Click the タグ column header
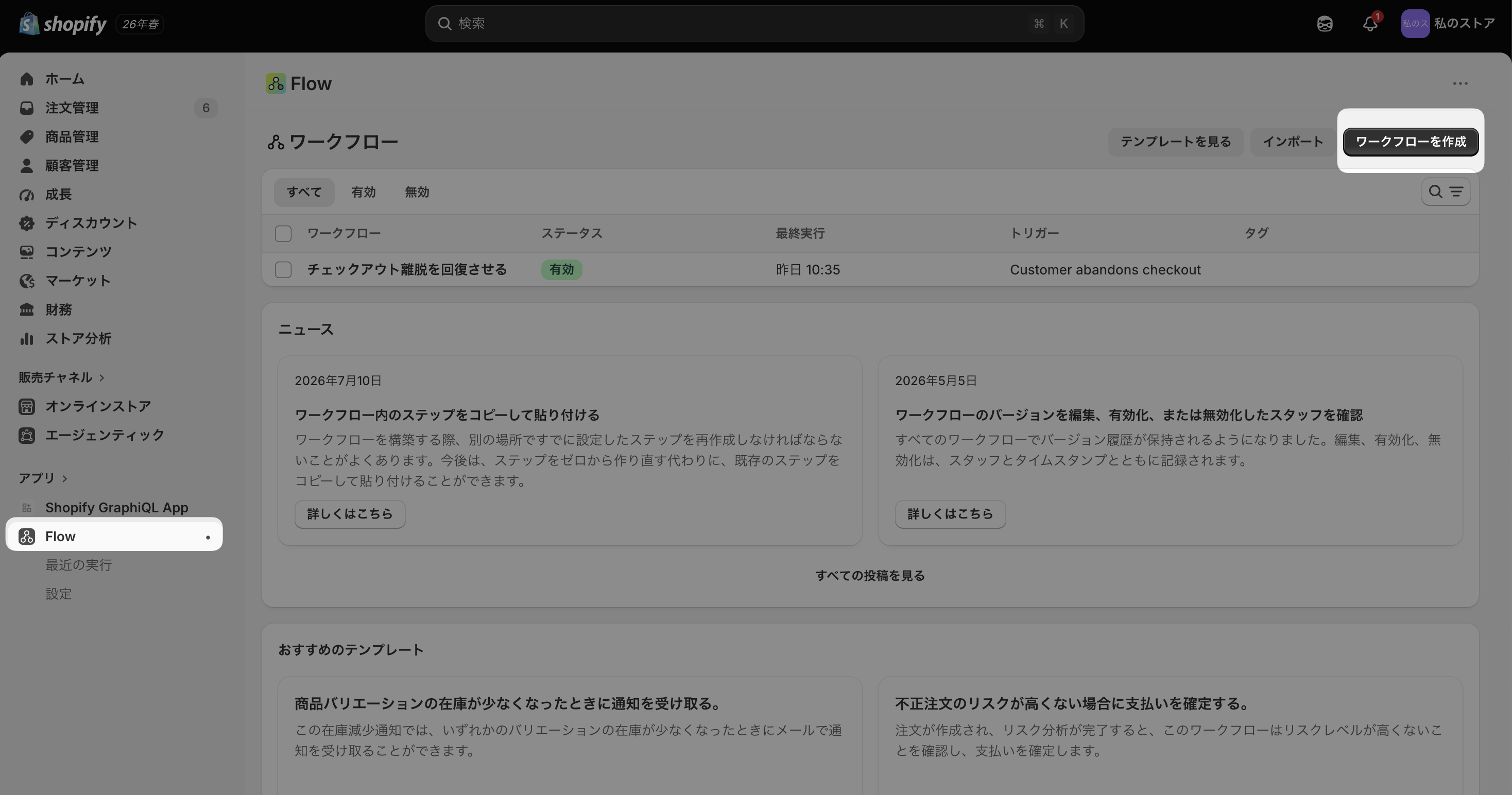This screenshot has height=795, width=1512. [1256, 234]
